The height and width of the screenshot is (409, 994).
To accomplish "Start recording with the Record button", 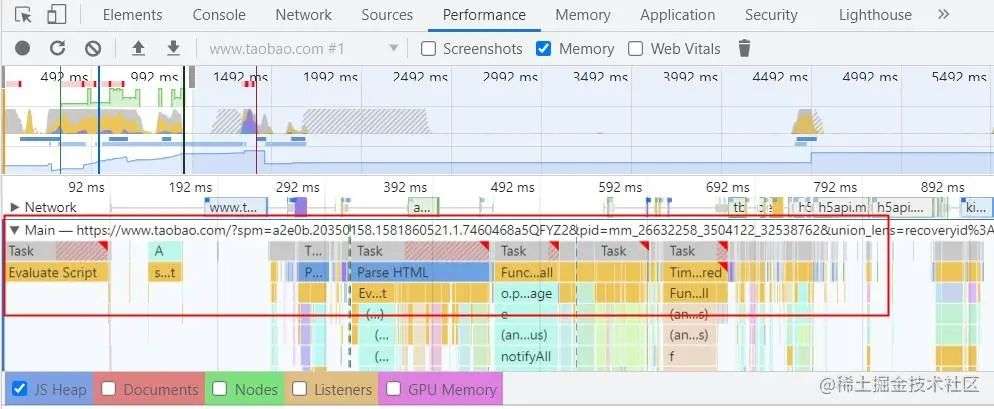I will [x=22, y=48].
